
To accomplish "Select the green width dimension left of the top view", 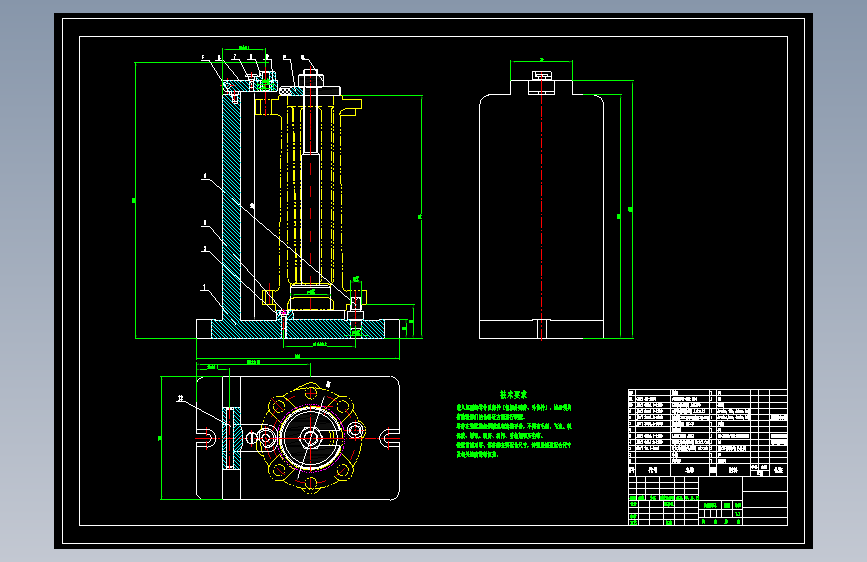I will pyautogui.click(x=161, y=438).
